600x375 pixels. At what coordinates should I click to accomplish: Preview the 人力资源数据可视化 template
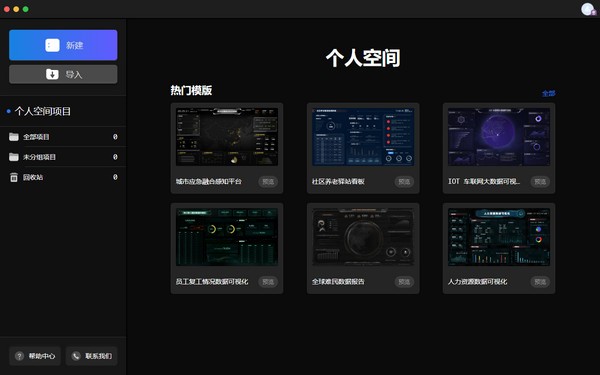540,282
